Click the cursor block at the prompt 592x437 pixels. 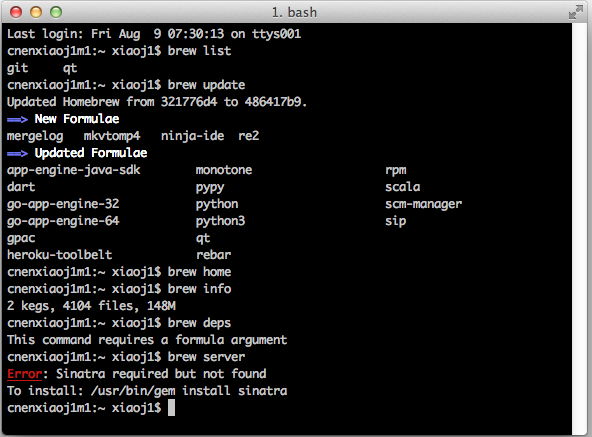tap(171, 408)
